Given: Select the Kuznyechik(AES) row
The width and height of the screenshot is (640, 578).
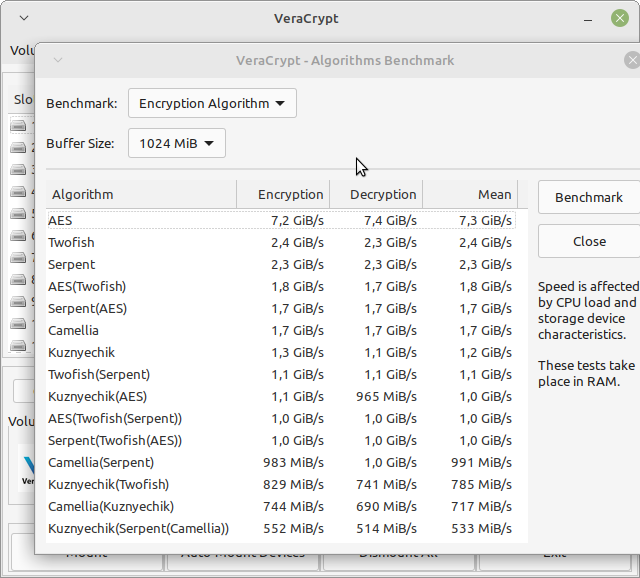Looking at the screenshot, I should pyautogui.click(x=282, y=397).
